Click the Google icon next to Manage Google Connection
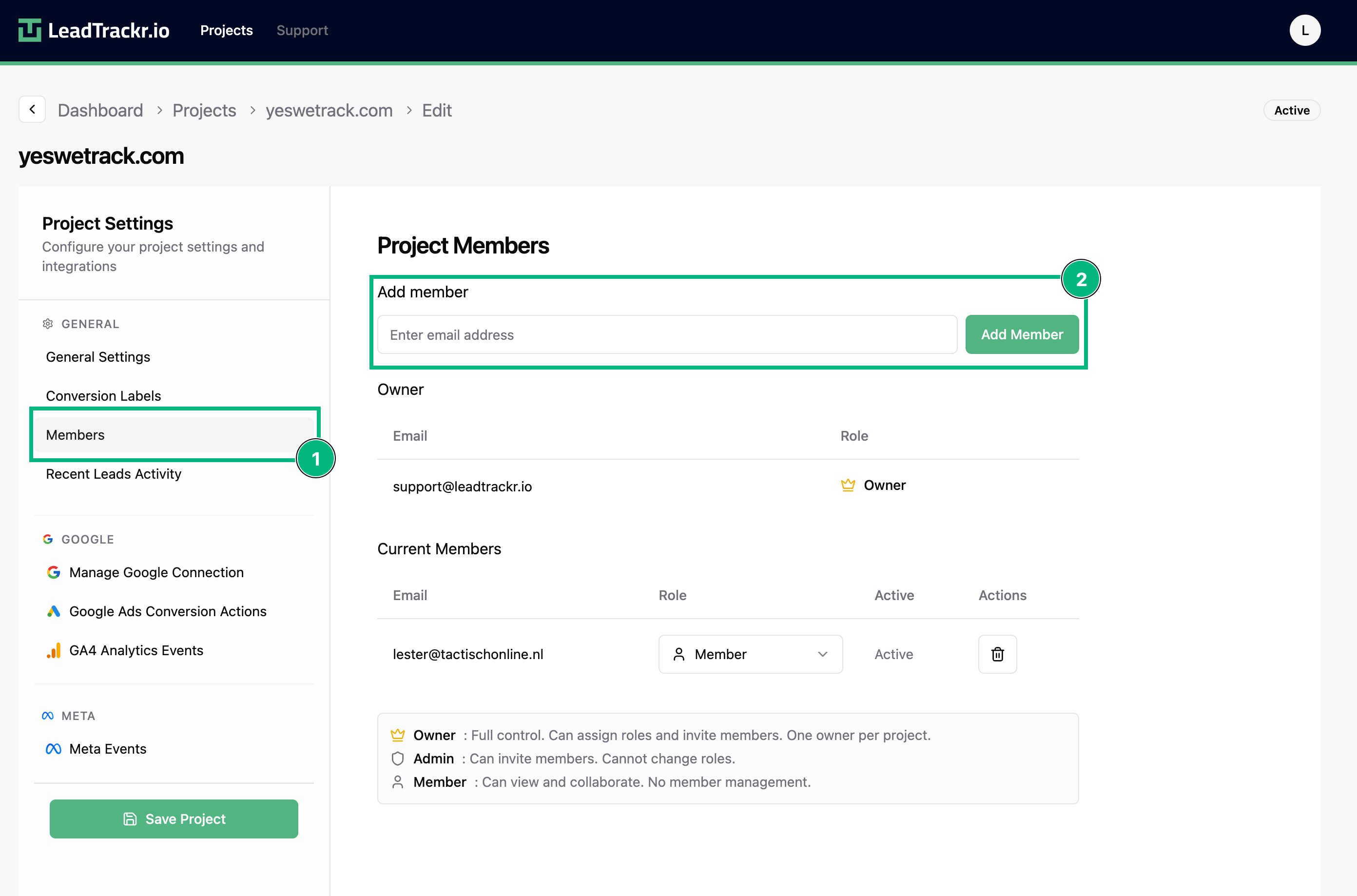The image size is (1357, 896). [53, 572]
